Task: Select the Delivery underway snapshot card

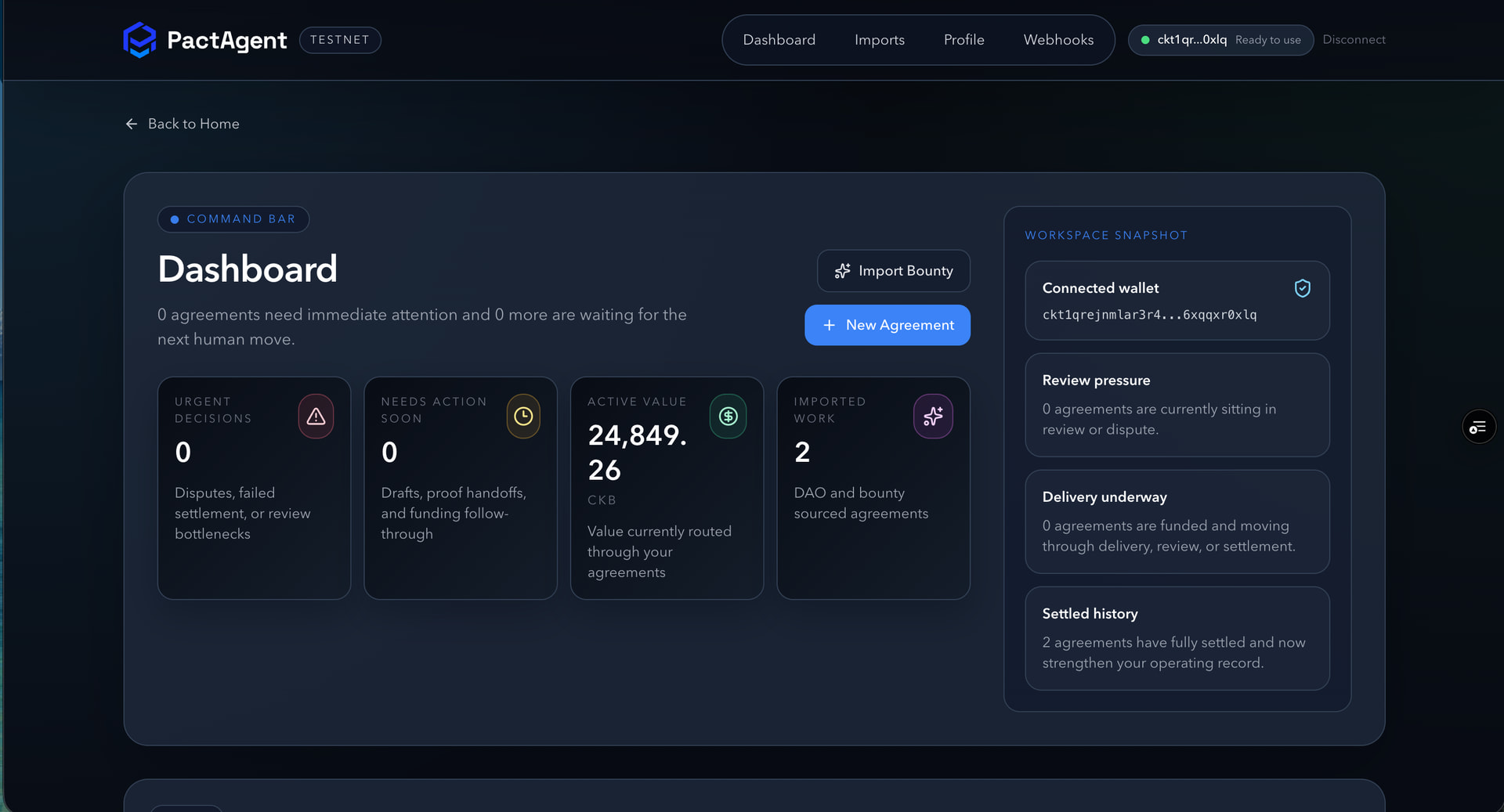Action: (x=1177, y=521)
